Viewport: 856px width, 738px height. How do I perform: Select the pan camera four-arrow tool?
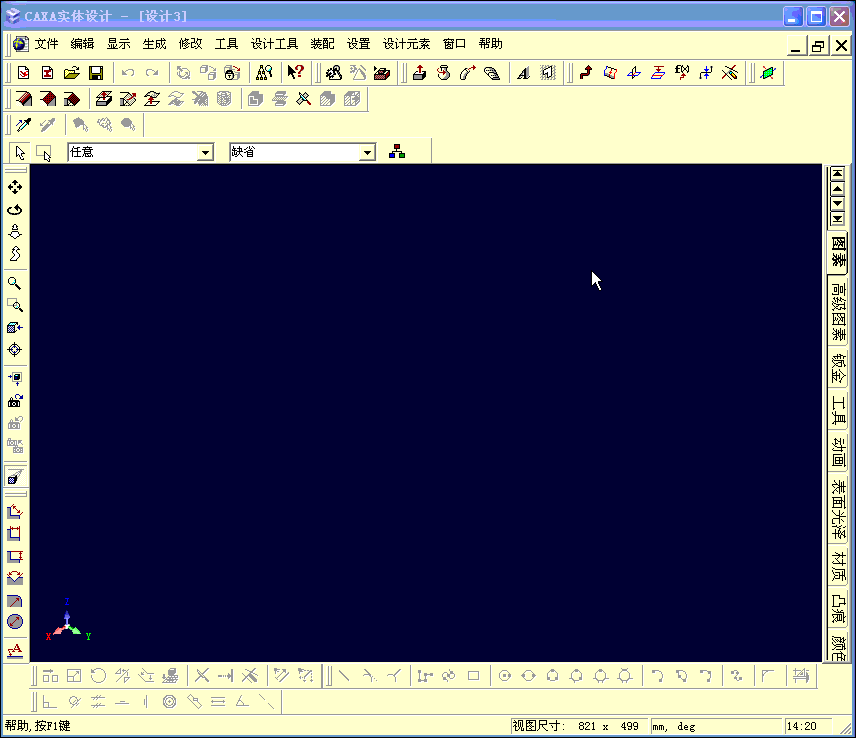15,187
